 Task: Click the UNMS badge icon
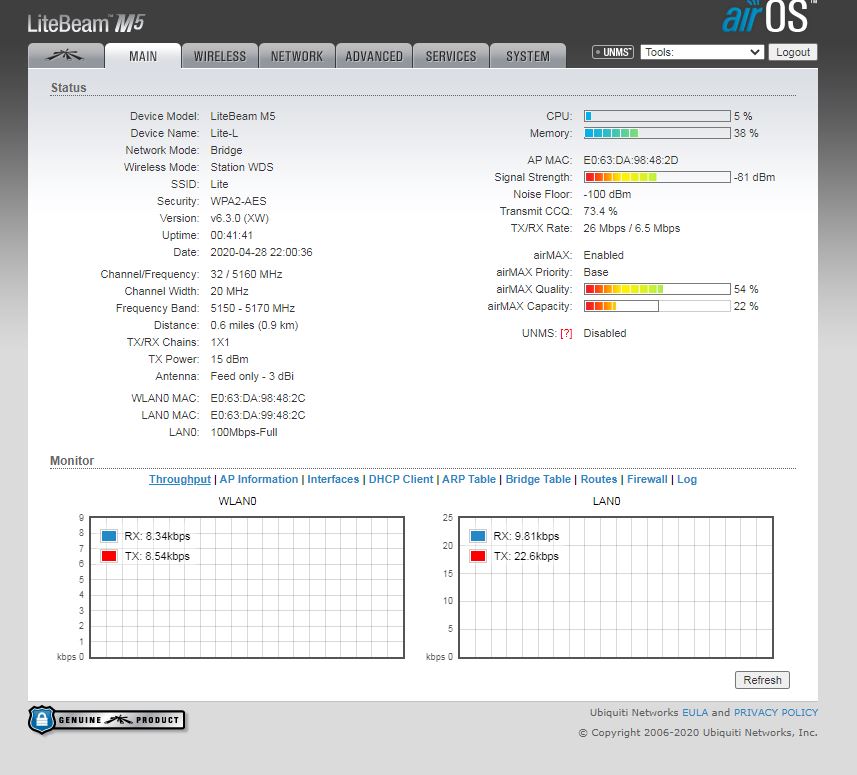pyautogui.click(x=613, y=52)
